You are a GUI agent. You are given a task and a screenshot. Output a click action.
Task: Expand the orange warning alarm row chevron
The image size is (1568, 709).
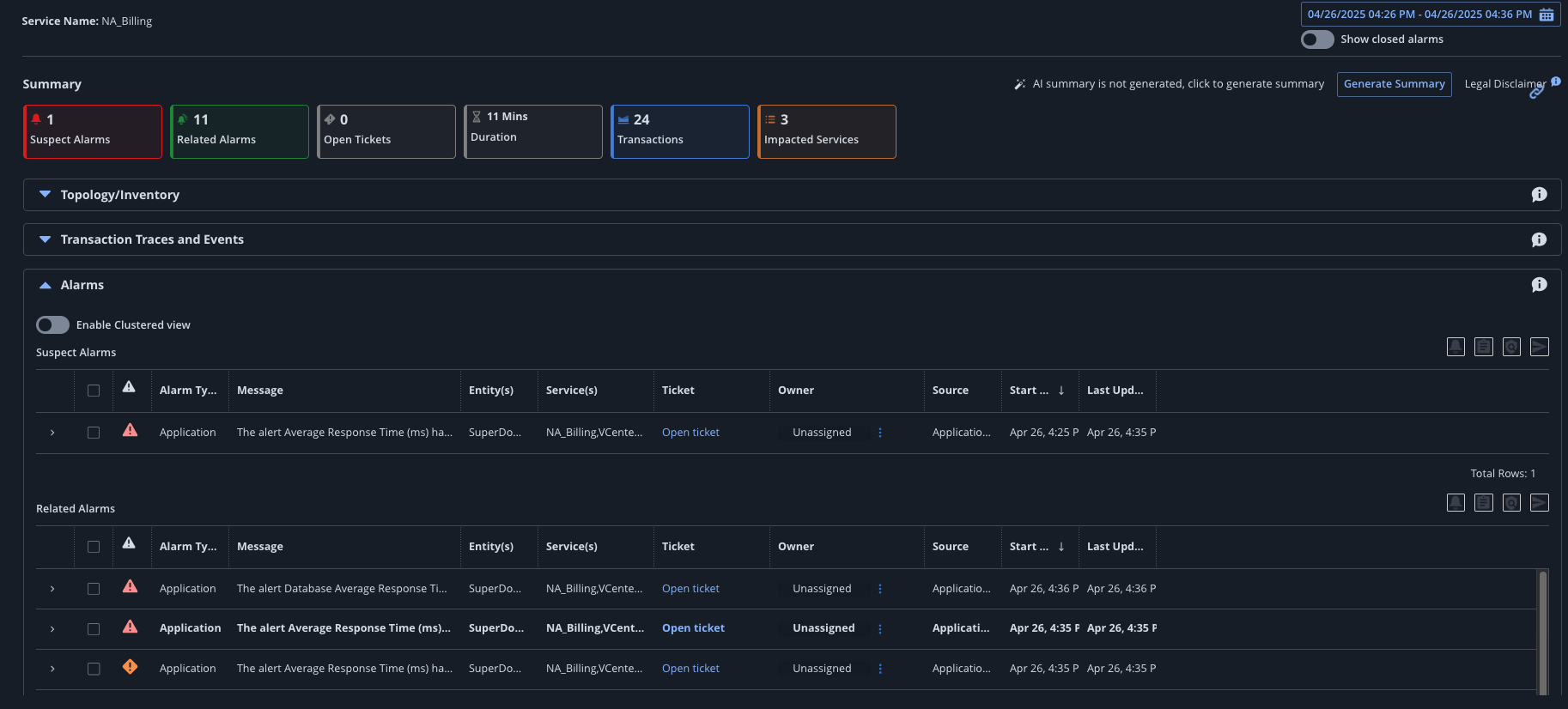point(52,669)
